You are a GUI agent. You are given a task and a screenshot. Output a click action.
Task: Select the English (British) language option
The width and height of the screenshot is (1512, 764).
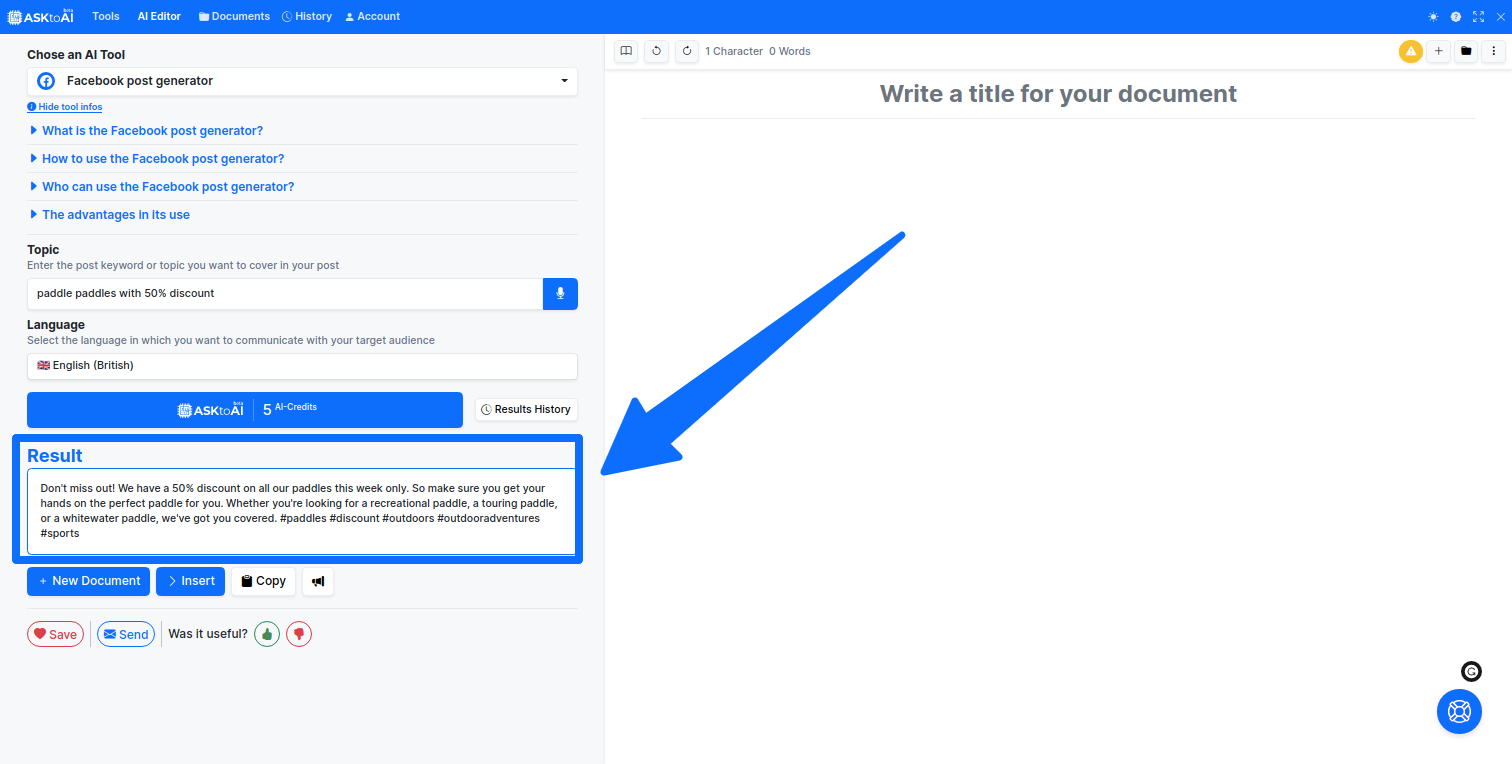tap(302, 366)
